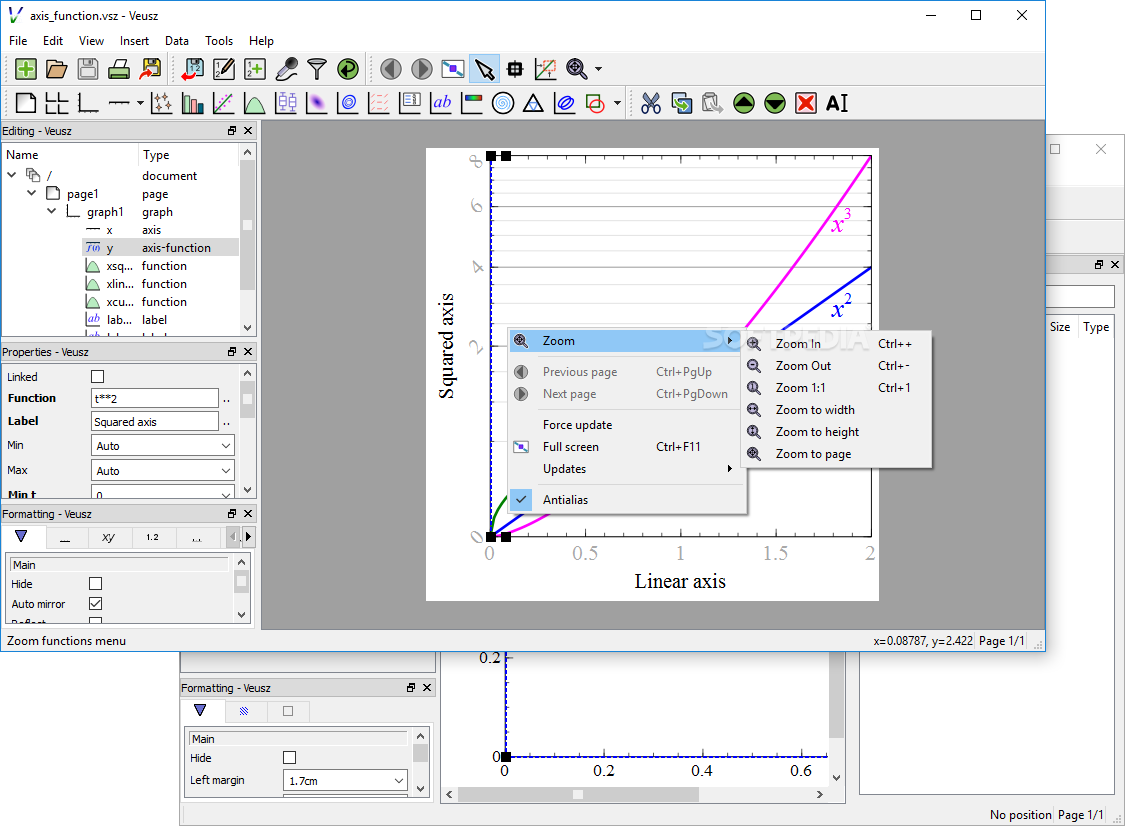Insert a contour plot widget

348,103
